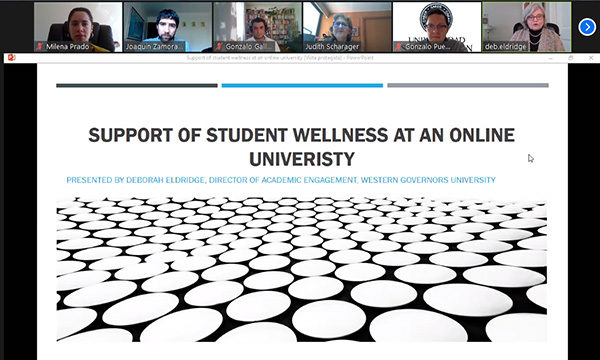Click the Presented by Deborah Eldridge subtitle
Viewport: 600px width, 360px height.
(281, 180)
